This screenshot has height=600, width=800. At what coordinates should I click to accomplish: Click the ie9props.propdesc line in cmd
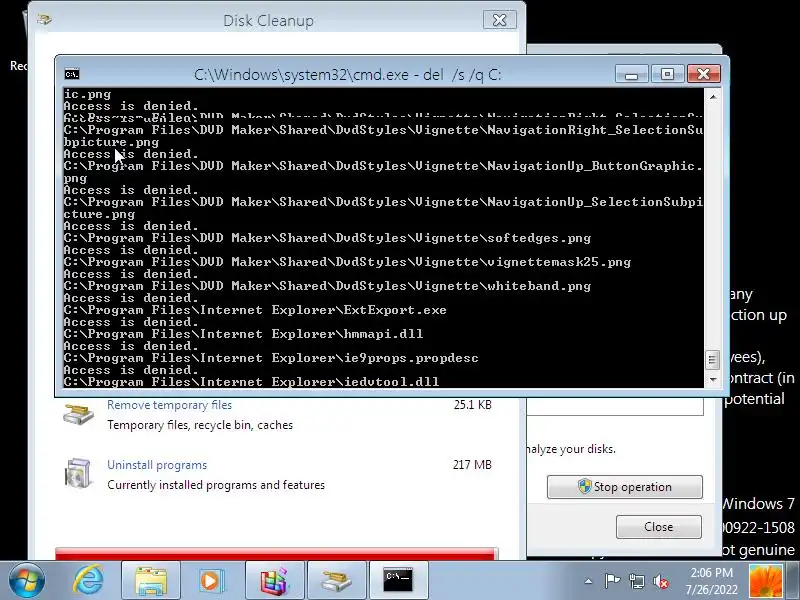point(271,358)
